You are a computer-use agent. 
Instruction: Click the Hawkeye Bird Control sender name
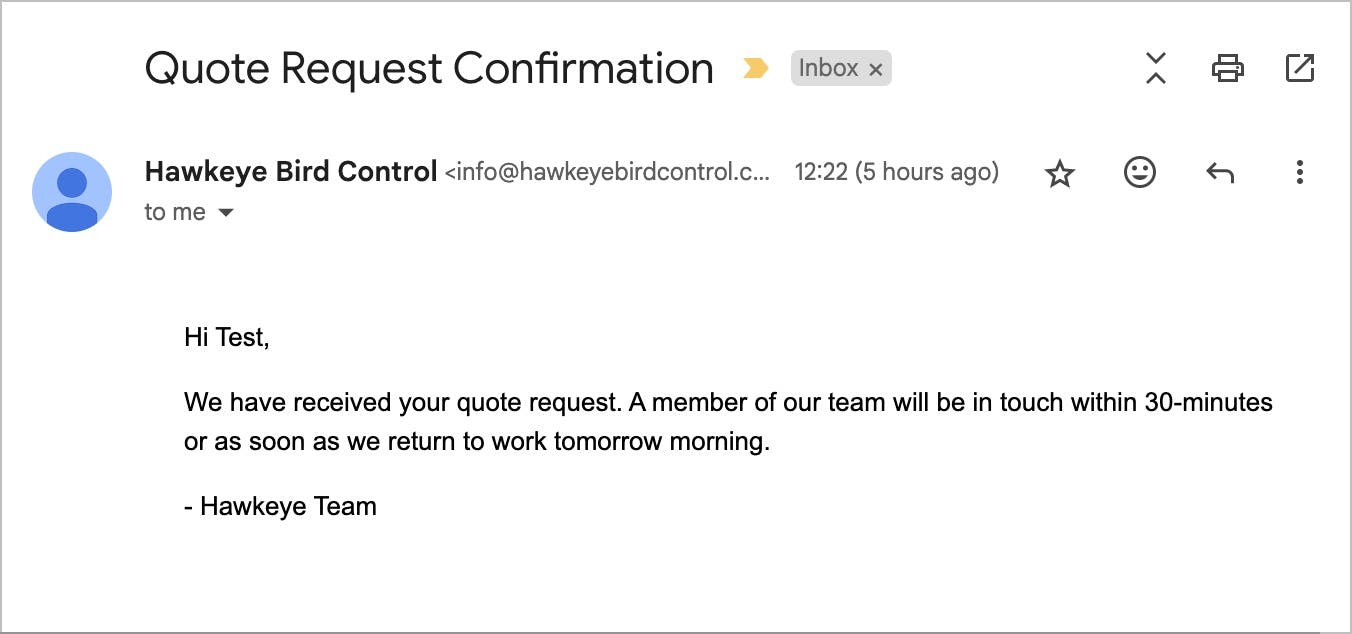[x=291, y=172]
